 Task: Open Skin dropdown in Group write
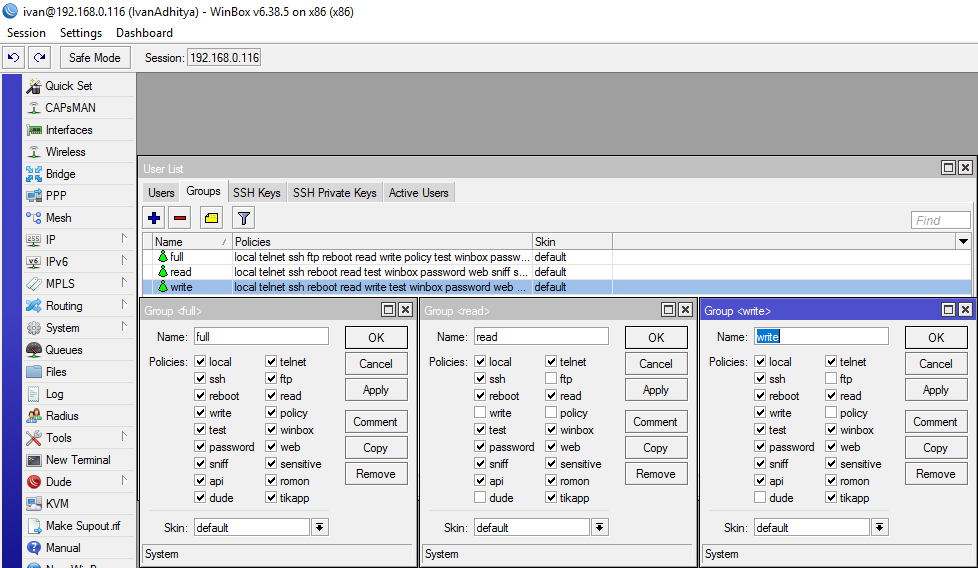pyautogui.click(x=879, y=527)
